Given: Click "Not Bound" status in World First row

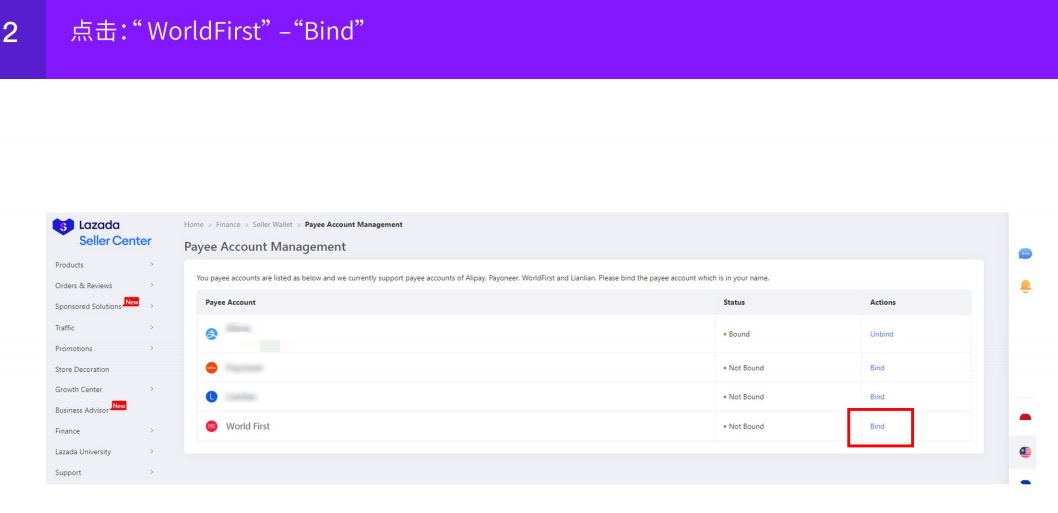Looking at the screenshot, I should pos(746,427).
